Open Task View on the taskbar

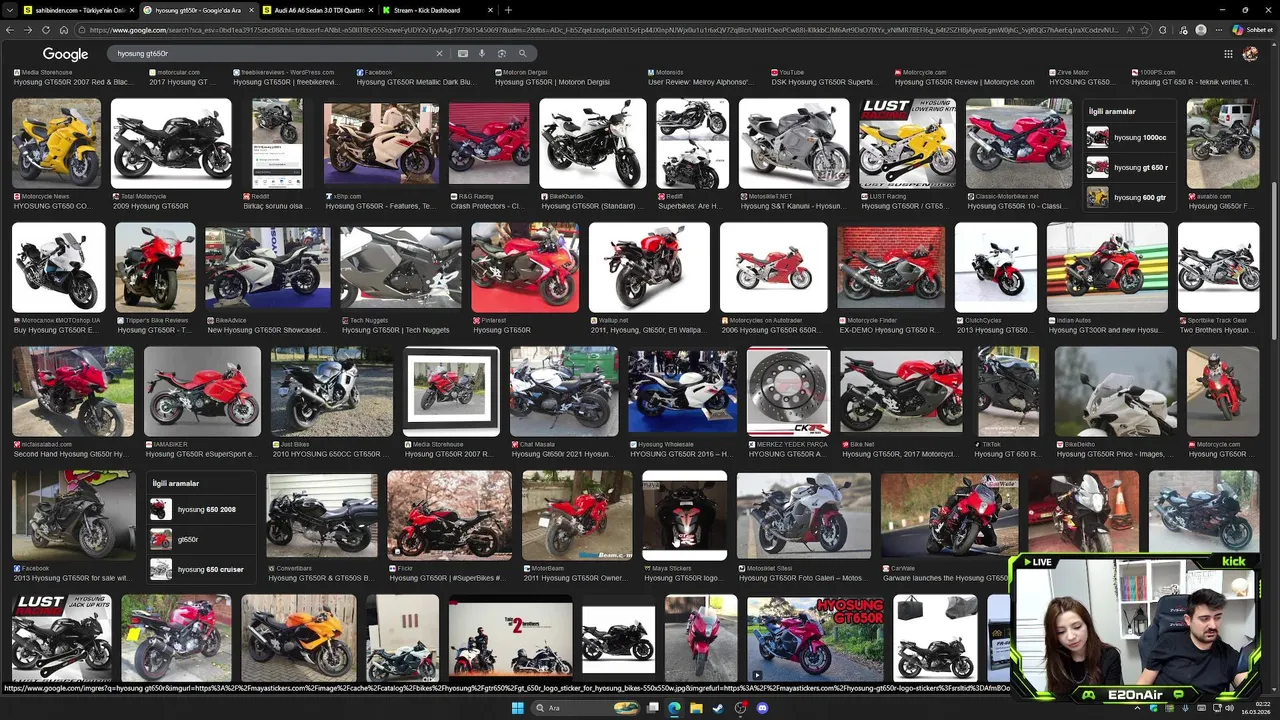point(653,708)
